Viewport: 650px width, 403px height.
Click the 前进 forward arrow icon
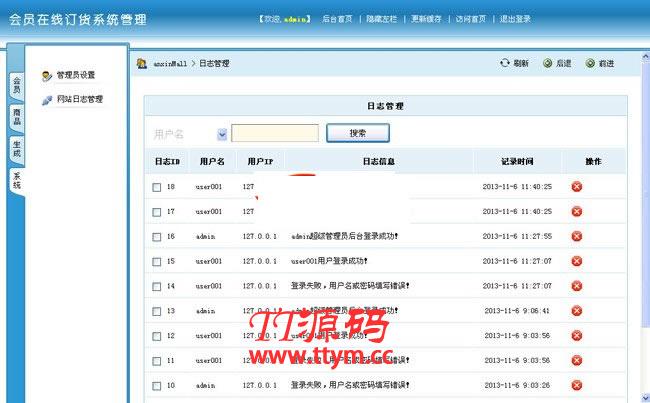[590, 63]
